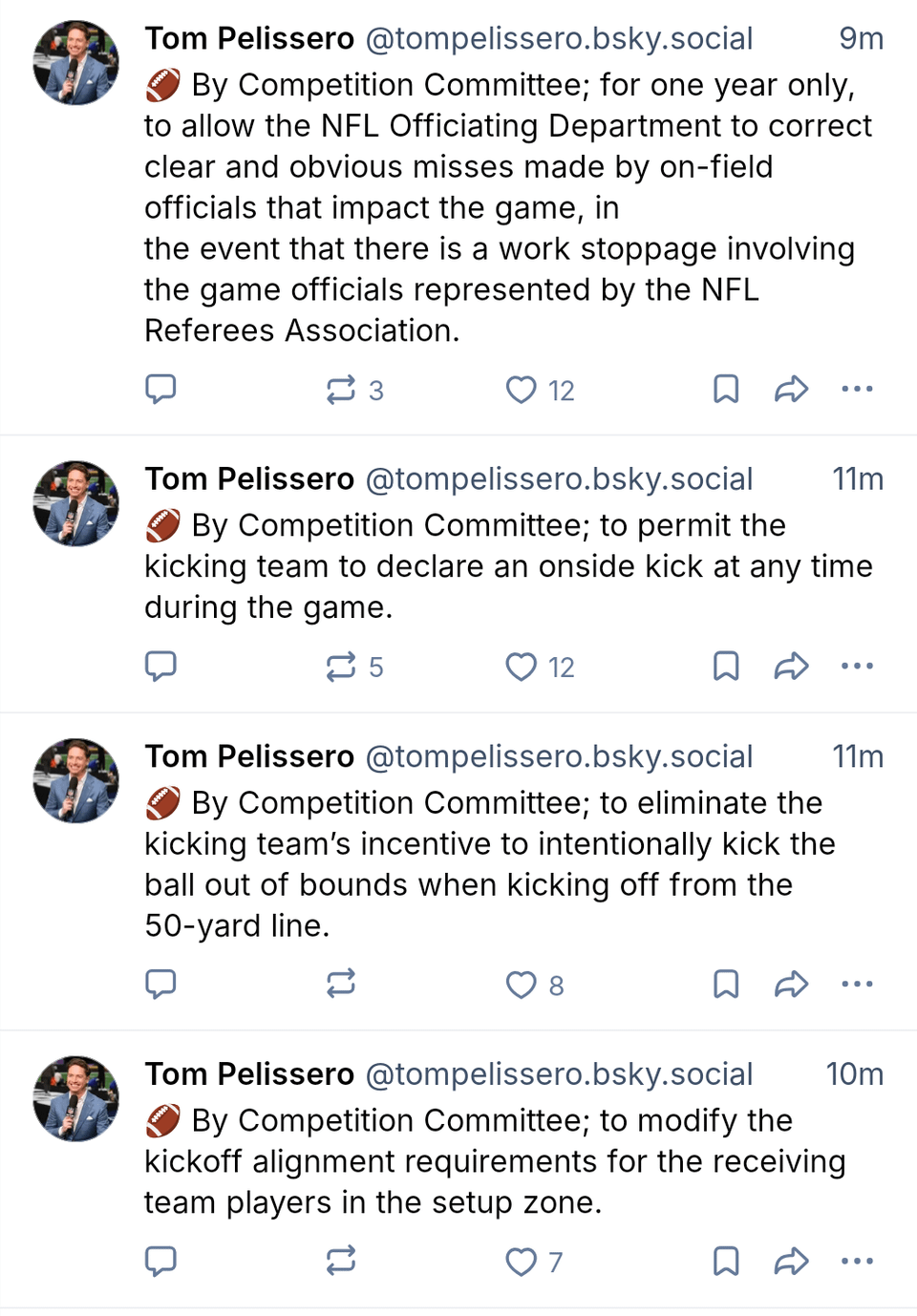Image resolution: width=917 pixels, height=1316 pixels.
Task: Like the kickoff alignment requirements post
Action: [522, 1262]
